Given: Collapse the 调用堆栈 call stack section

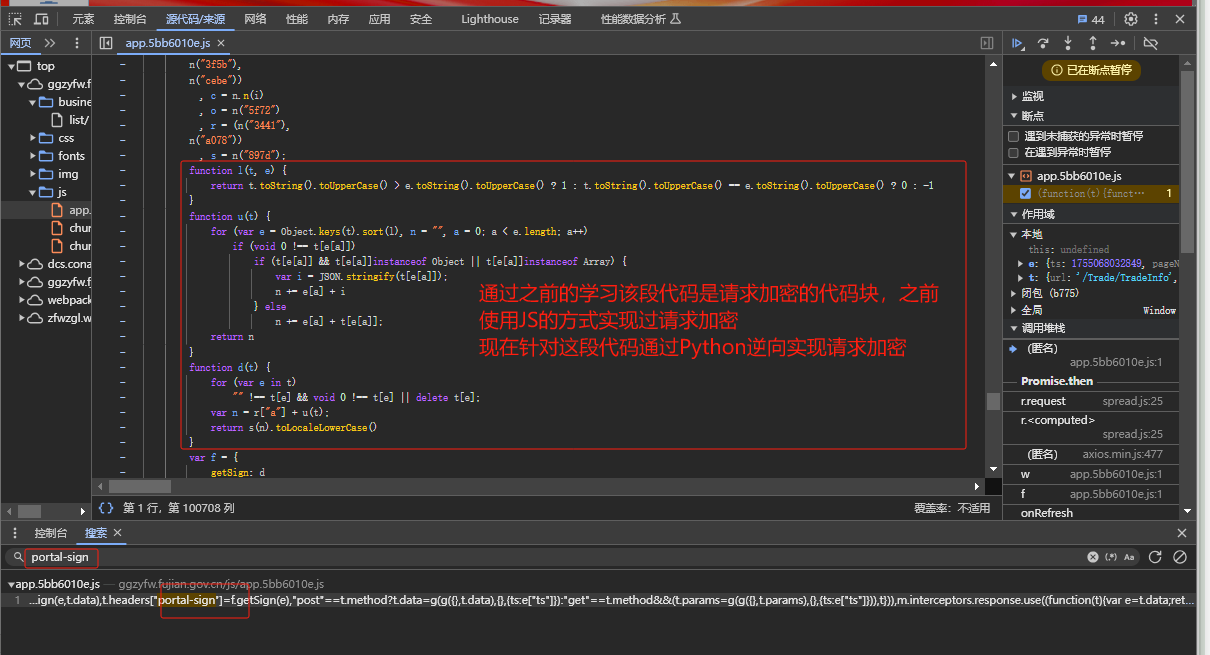Looking at the screenshot, I should (1014, 328).
